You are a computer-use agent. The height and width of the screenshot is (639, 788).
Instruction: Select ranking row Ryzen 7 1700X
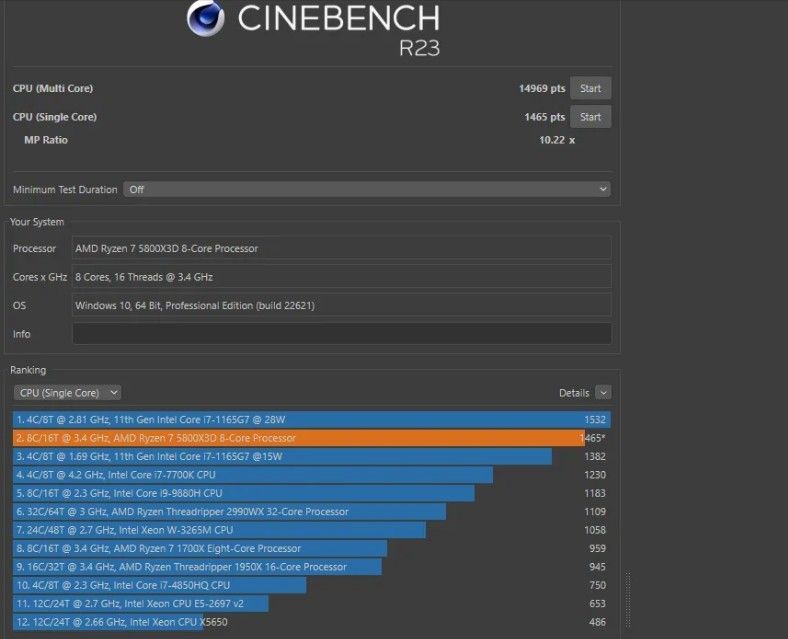click(x=312, y=549)
